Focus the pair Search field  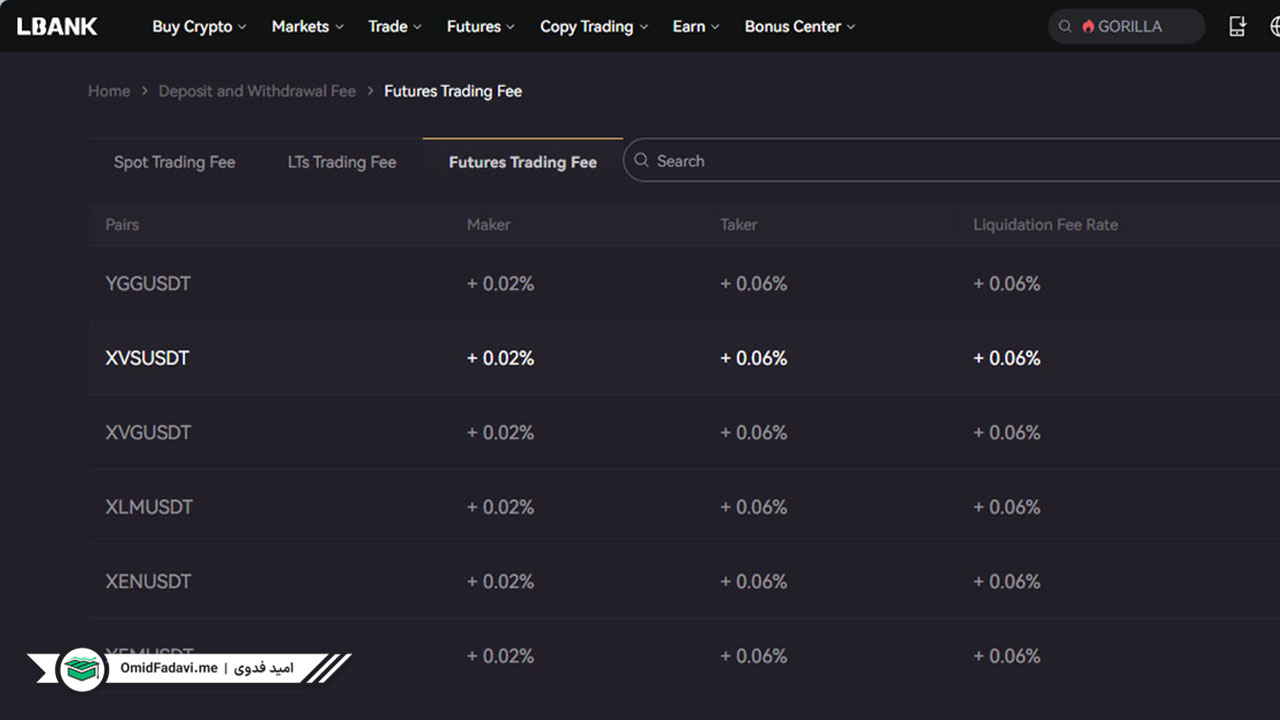coord(951,160)
